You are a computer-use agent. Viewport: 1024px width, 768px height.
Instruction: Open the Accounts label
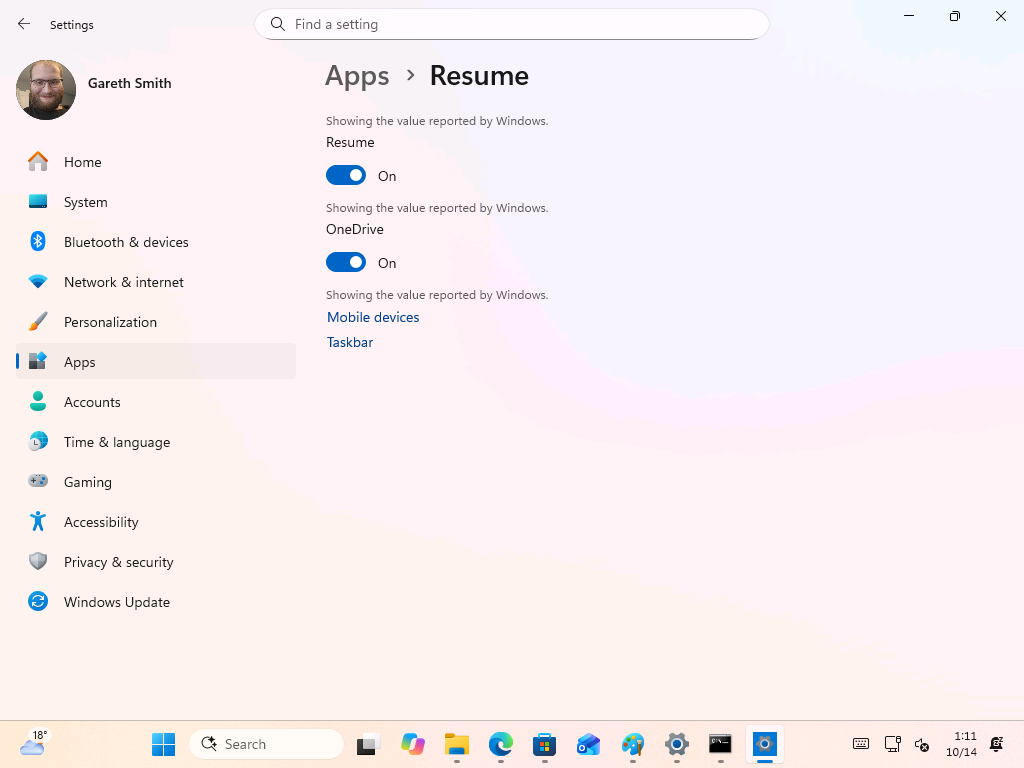[92, 402]
